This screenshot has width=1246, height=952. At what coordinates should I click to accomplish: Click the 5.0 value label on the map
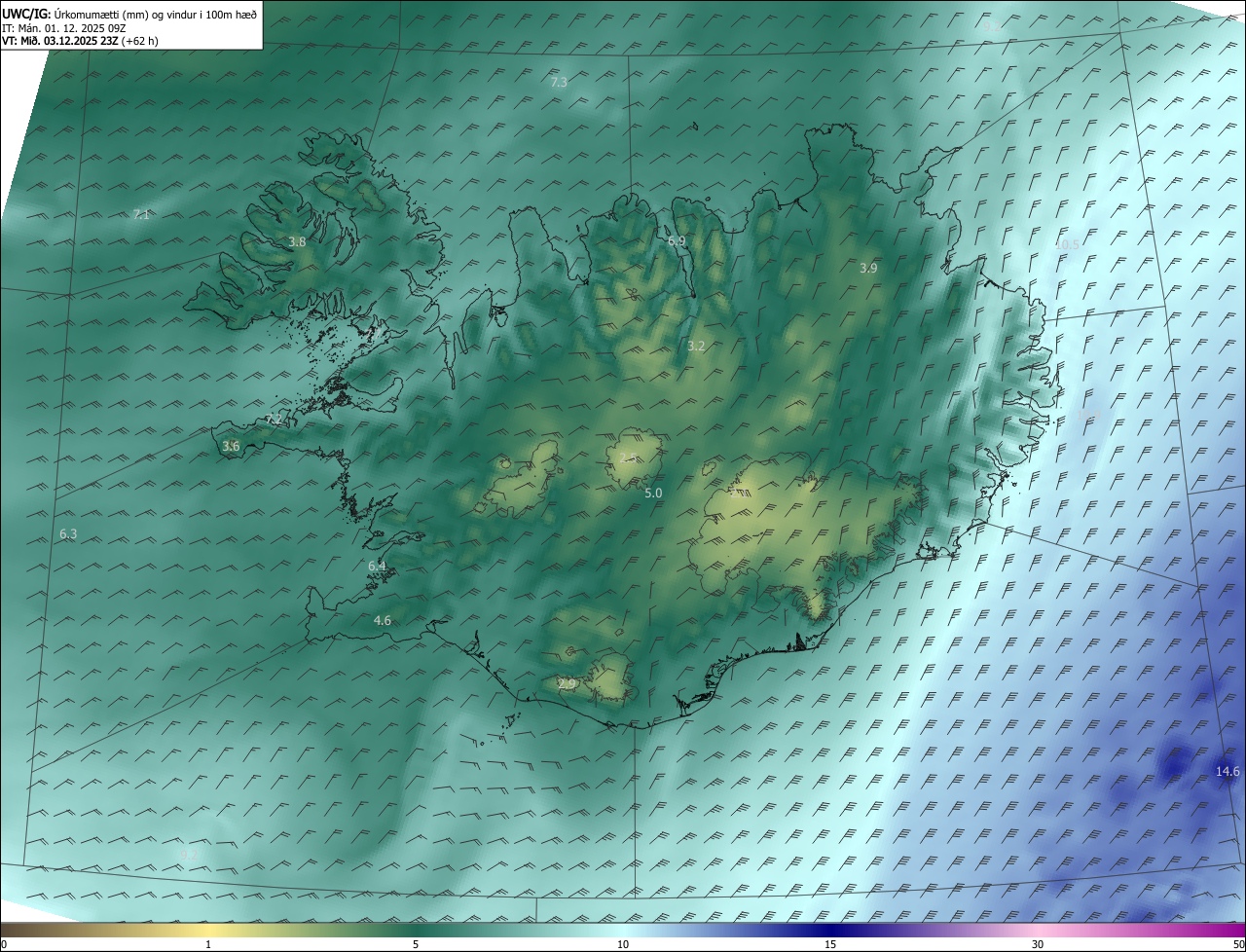click(x=653, y=494)
